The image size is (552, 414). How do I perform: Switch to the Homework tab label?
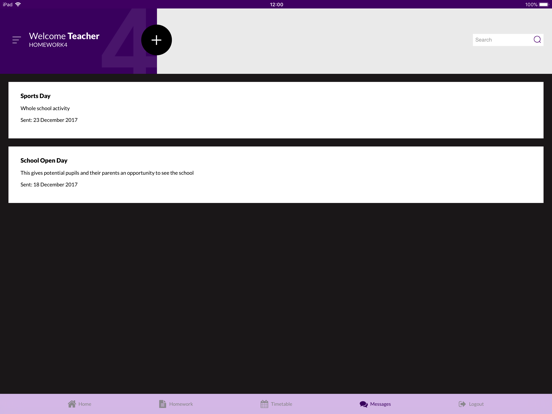181,404
